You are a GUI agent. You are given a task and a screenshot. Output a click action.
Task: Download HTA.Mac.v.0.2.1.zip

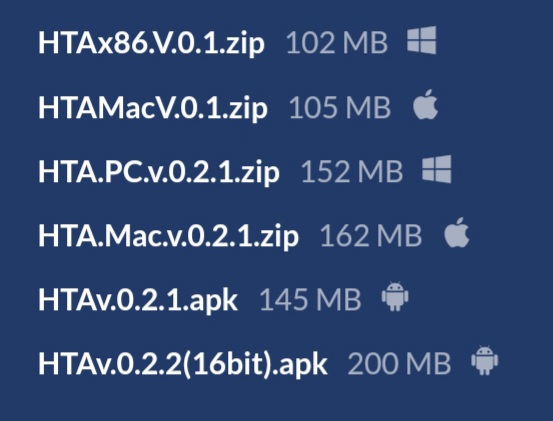(169, 236)
